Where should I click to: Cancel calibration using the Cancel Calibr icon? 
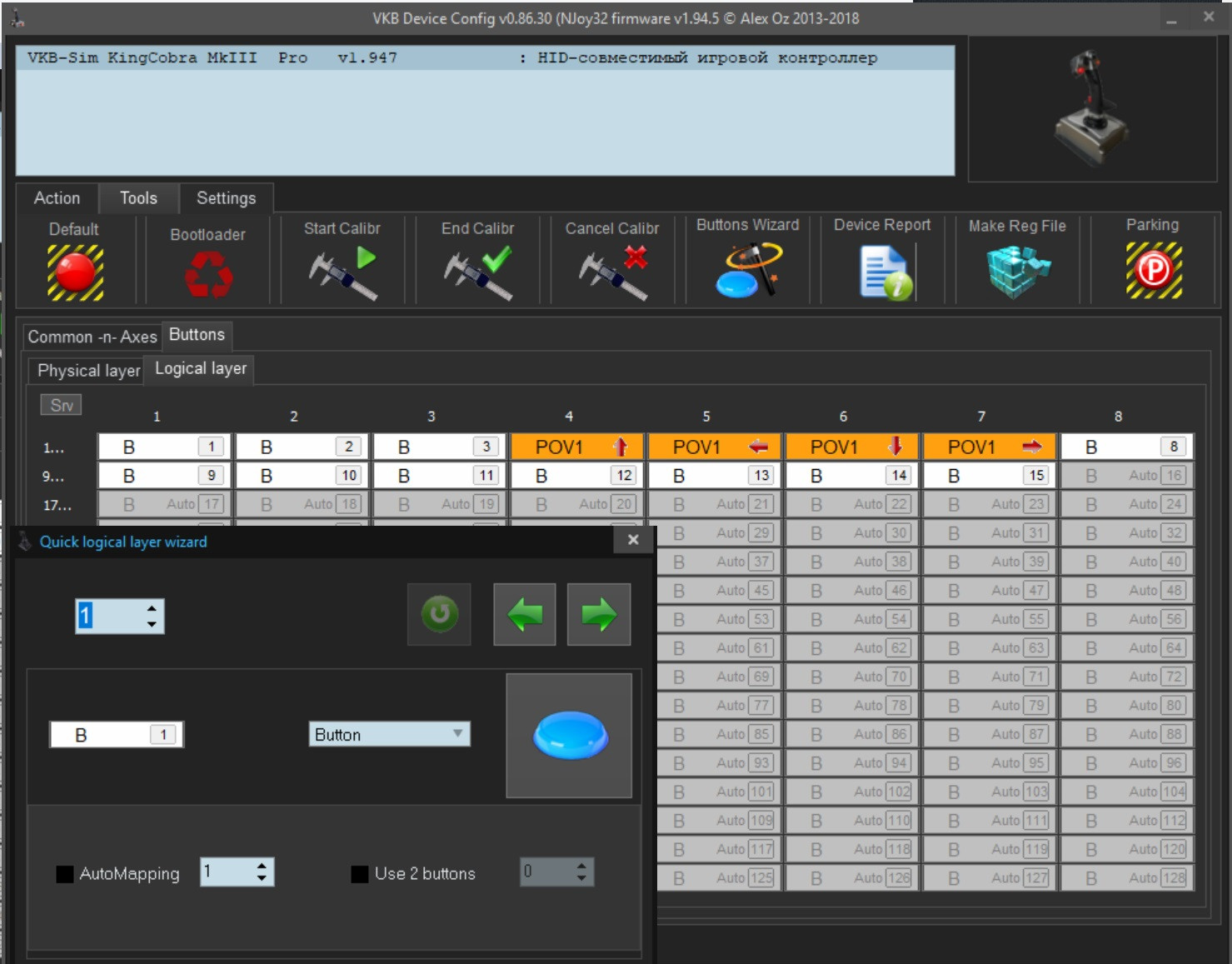(x=613, y=273)
